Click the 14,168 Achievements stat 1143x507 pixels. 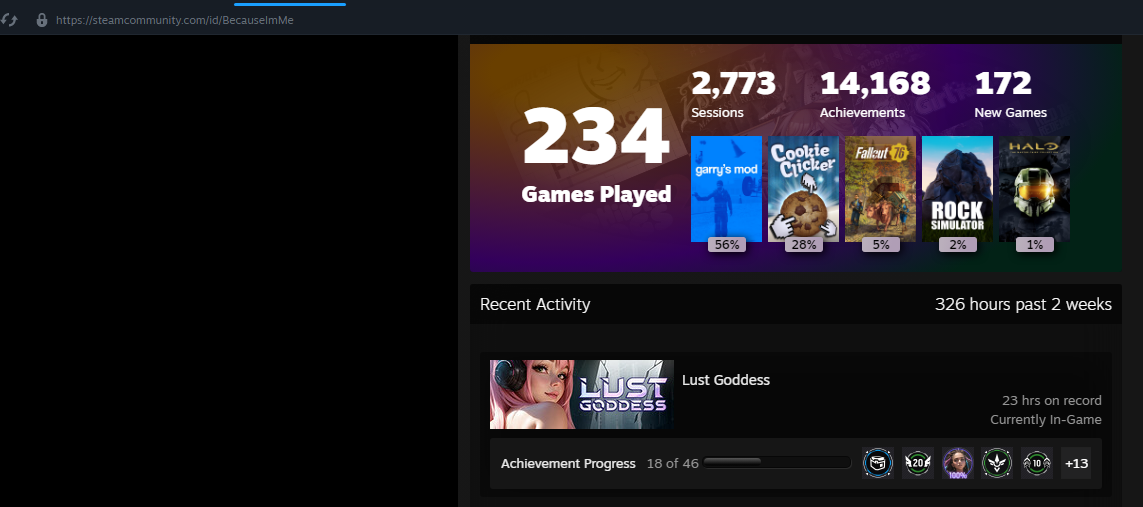tap(875, 95)
